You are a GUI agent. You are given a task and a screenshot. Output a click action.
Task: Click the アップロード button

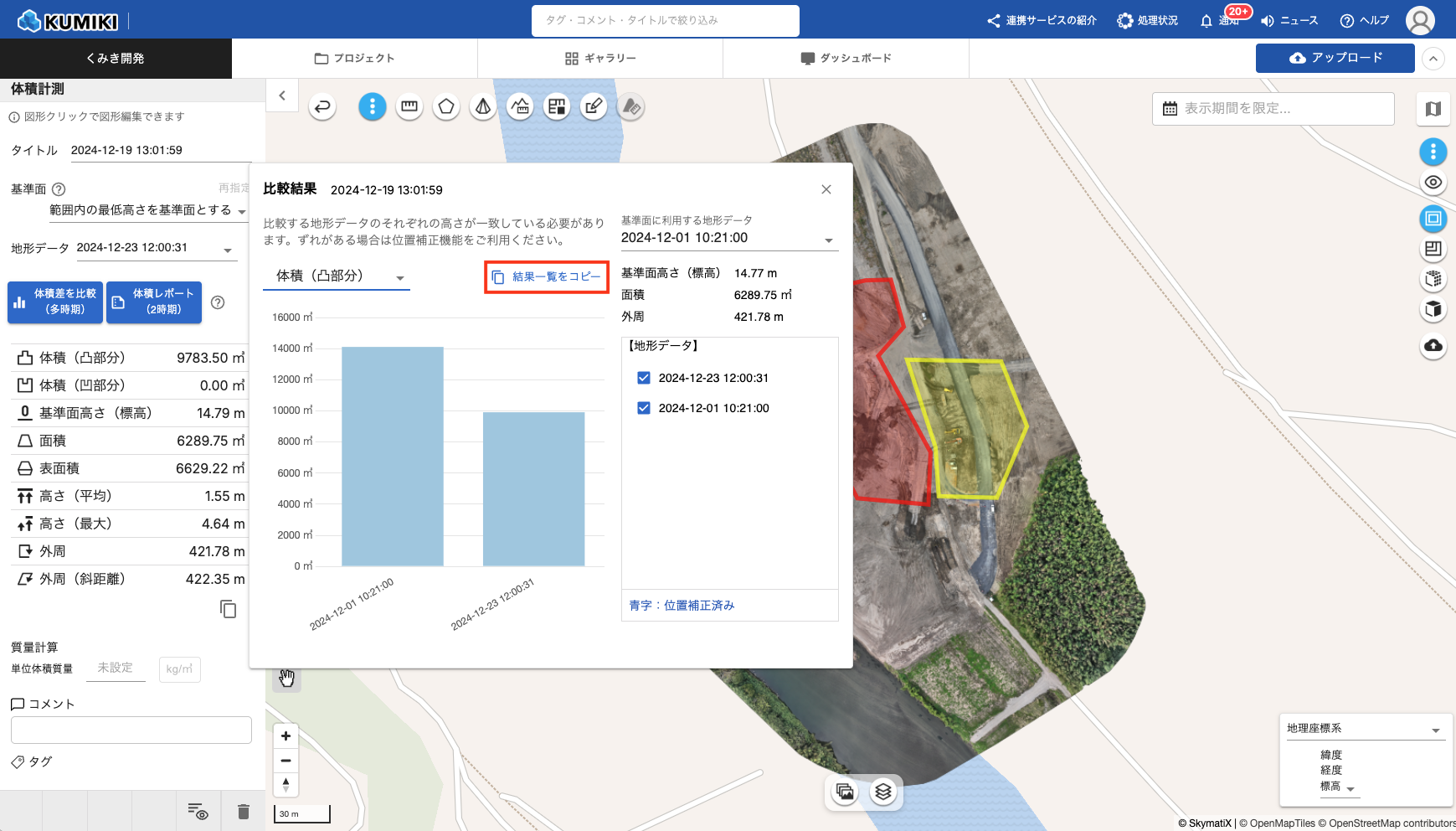[x=1335, y=58]
